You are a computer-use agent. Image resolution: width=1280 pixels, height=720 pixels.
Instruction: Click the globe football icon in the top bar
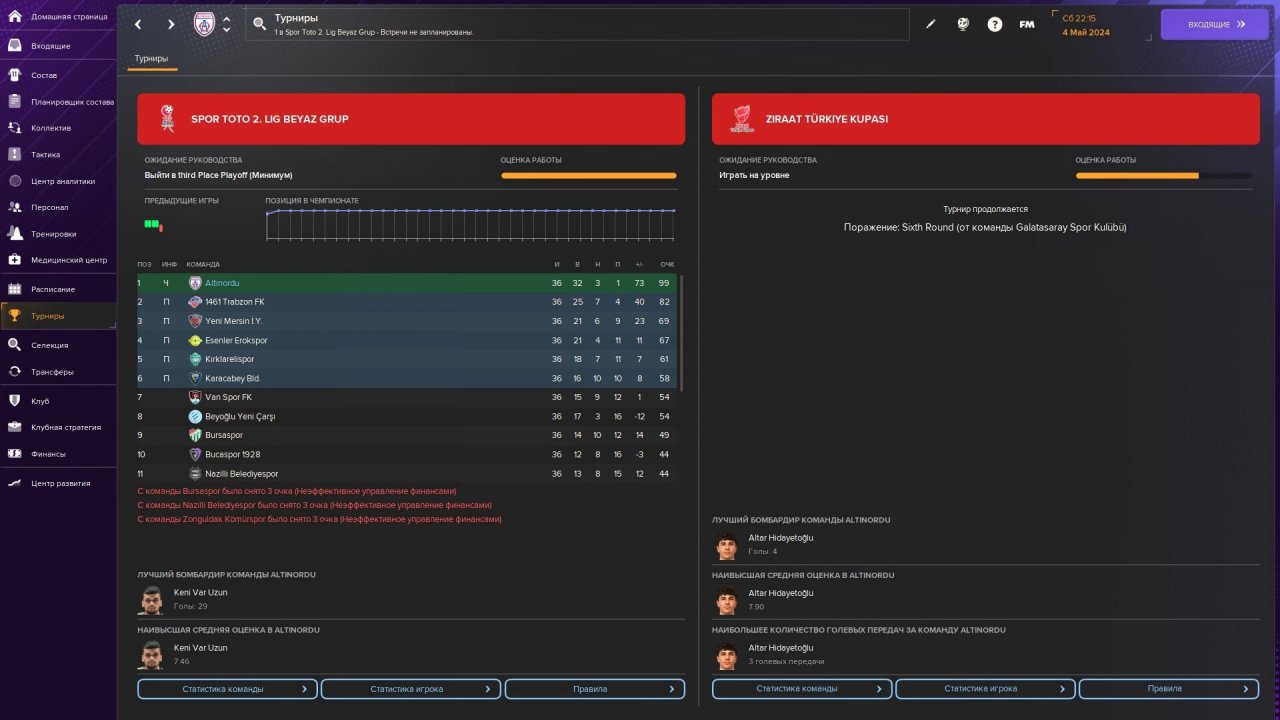963,24
